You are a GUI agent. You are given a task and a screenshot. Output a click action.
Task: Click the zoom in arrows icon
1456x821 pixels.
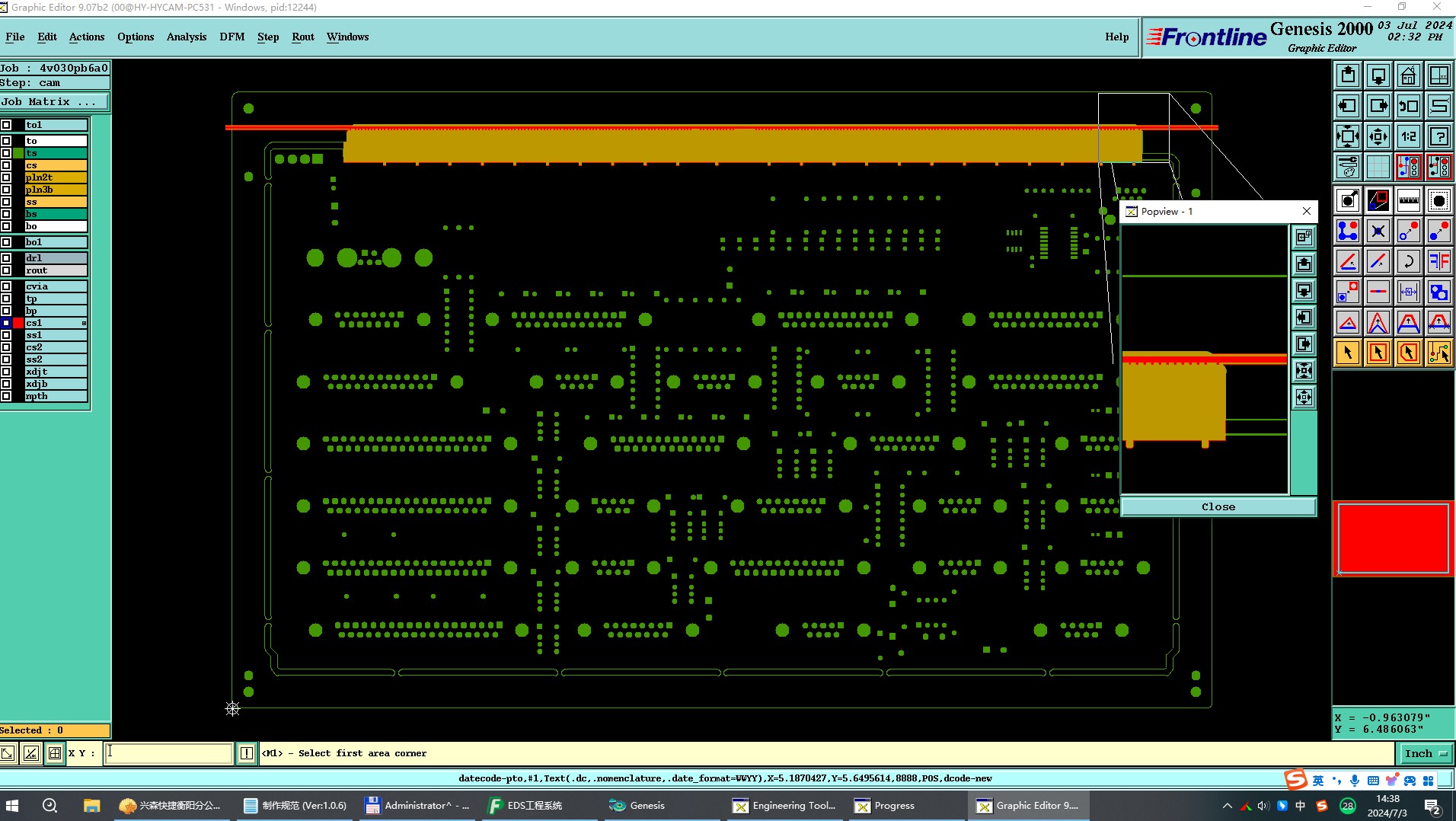tap(1348, 136)
